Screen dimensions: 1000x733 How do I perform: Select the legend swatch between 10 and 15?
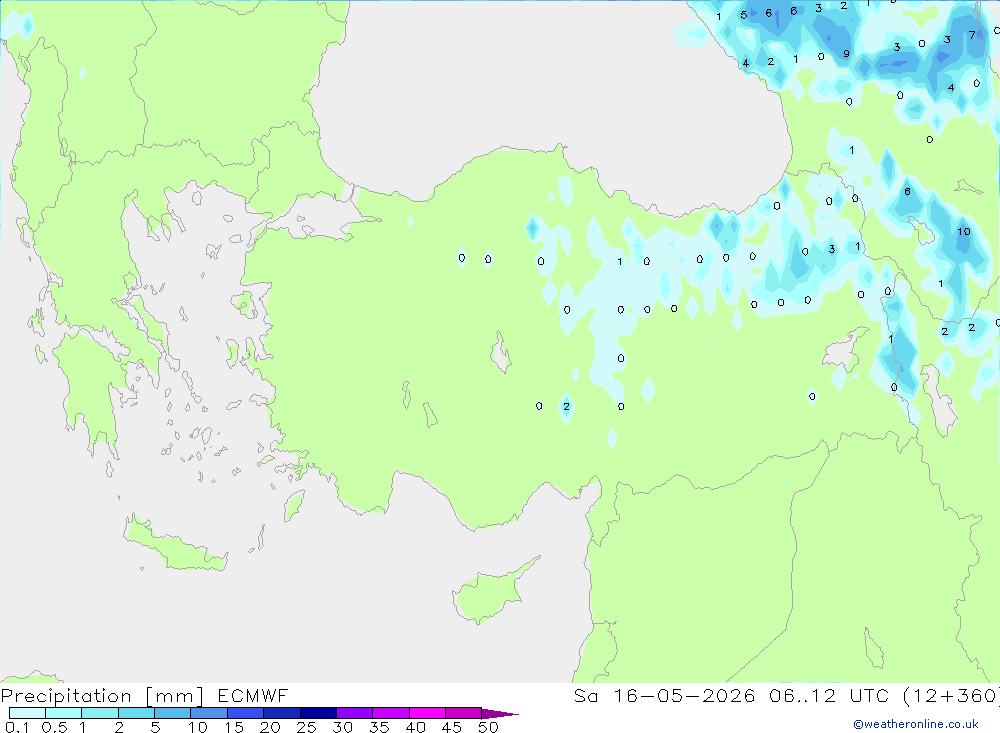pyautogui.click(x=209, y=713)
